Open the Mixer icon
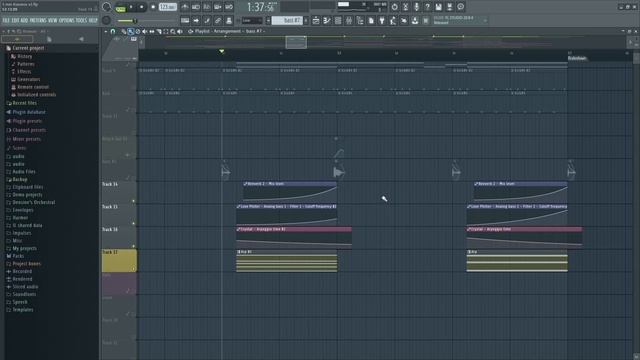640x360 pixels. point(349,21)
